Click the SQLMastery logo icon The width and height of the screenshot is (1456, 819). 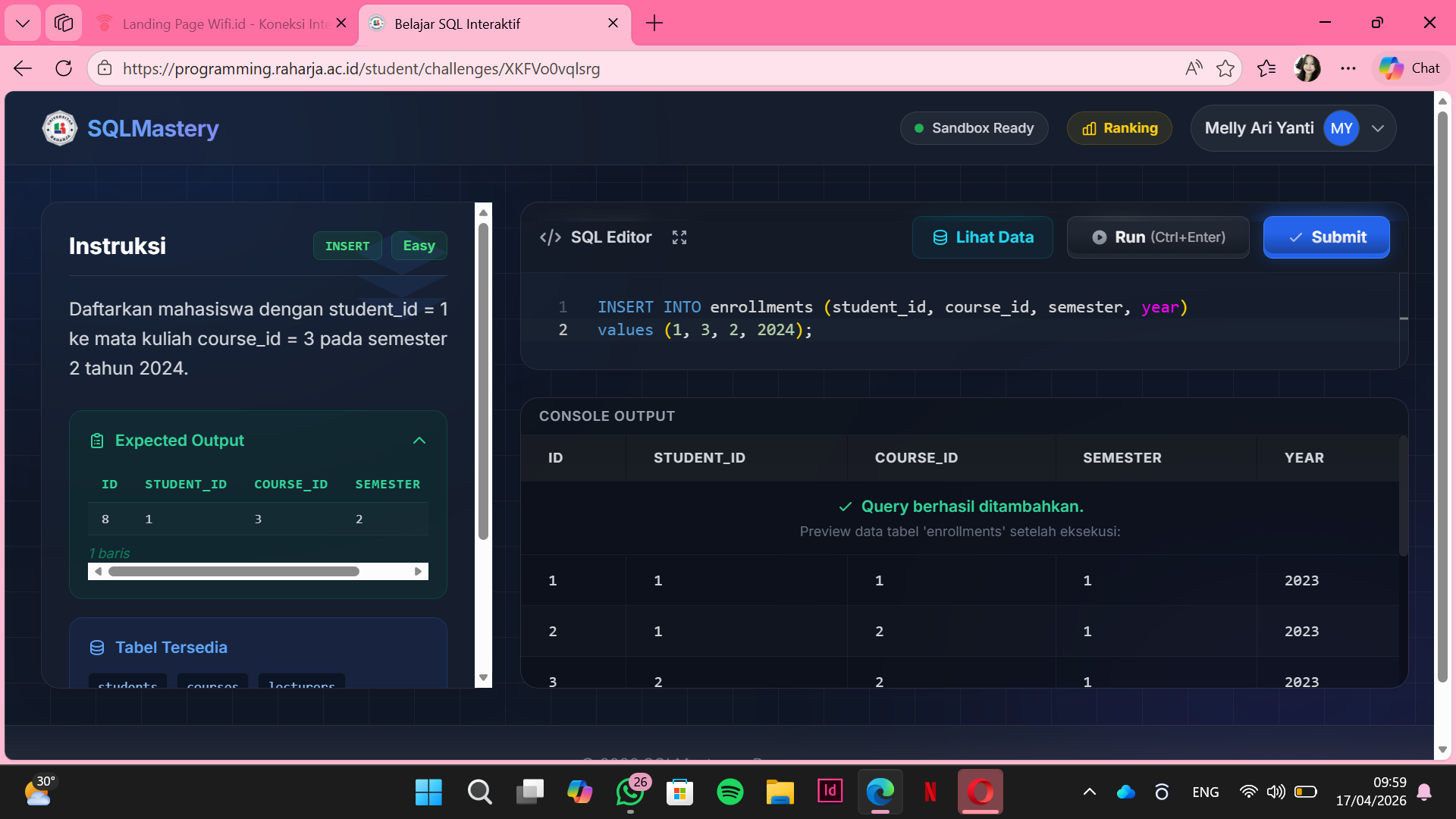point(59,128)
